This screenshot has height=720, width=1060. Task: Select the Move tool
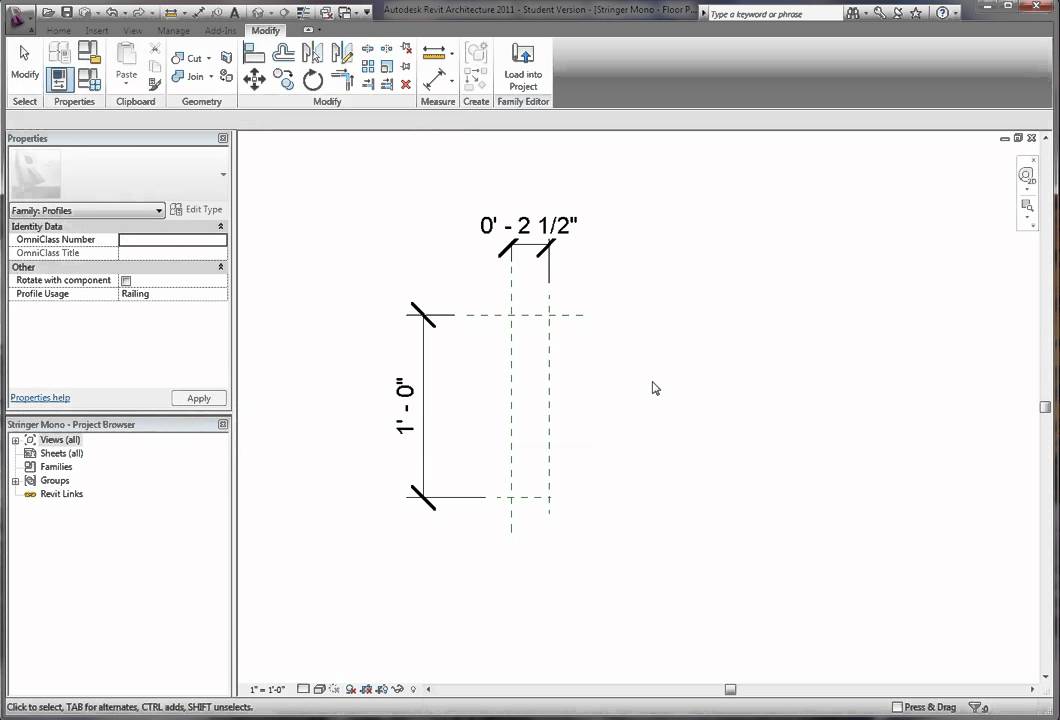click(254, 79)
